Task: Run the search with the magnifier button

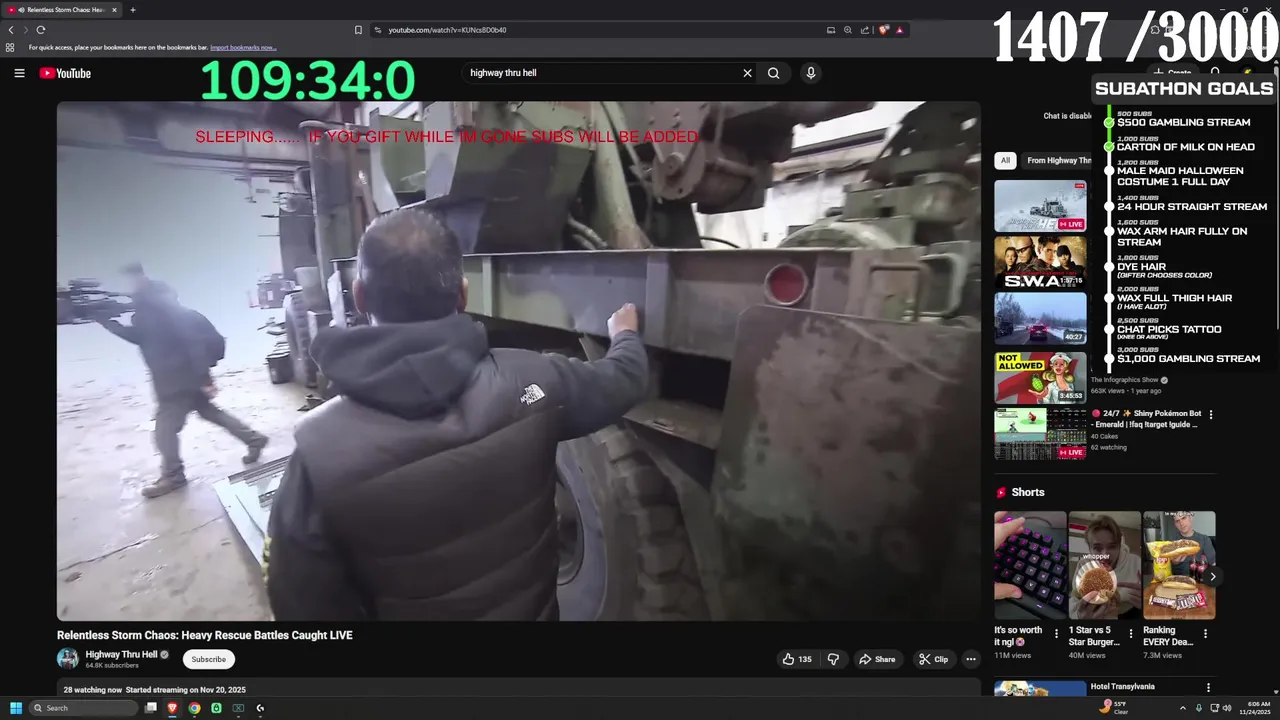Action: pyautogui.click(x=773, y=73)
